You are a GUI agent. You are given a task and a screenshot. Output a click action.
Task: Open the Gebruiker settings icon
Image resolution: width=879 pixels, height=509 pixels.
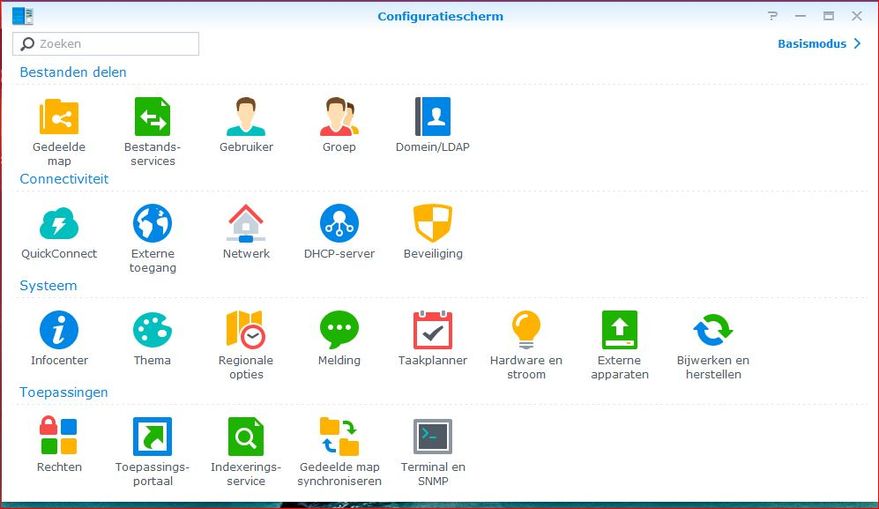click(246, 117)
